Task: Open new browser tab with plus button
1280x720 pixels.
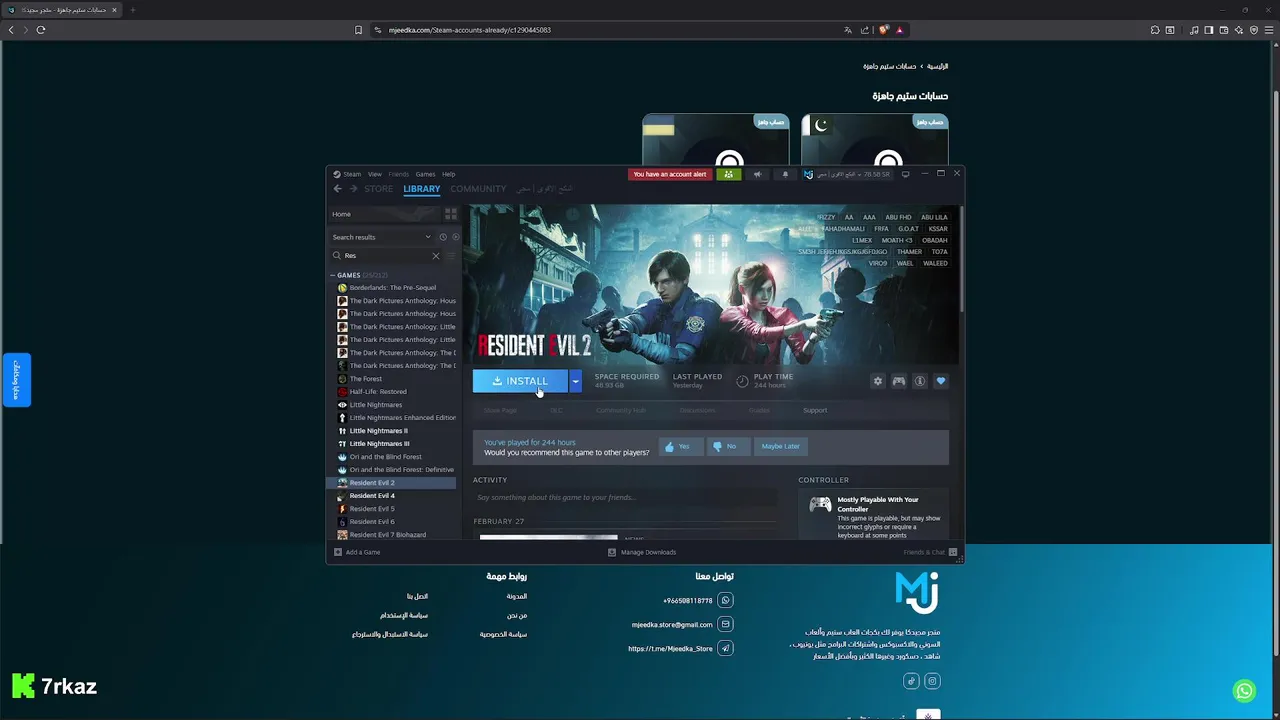Action: pos(132,10)
